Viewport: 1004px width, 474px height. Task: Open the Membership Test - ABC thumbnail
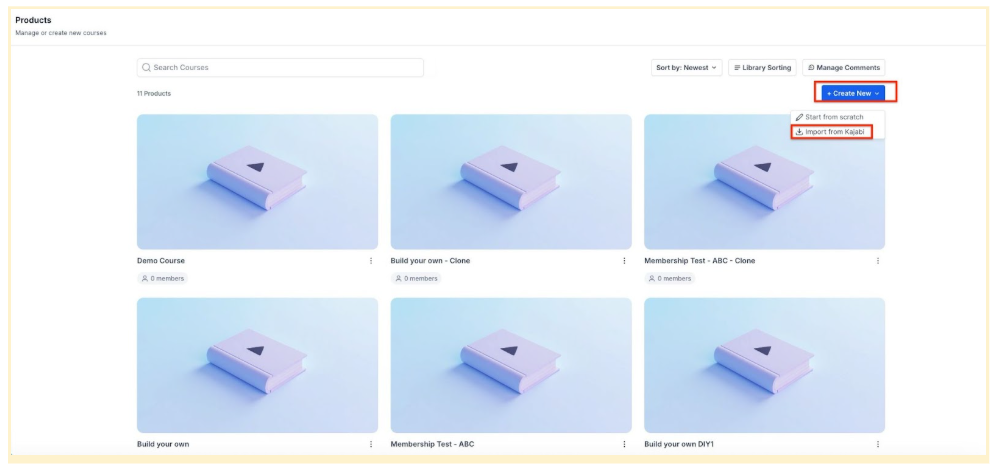coord(511,365)
